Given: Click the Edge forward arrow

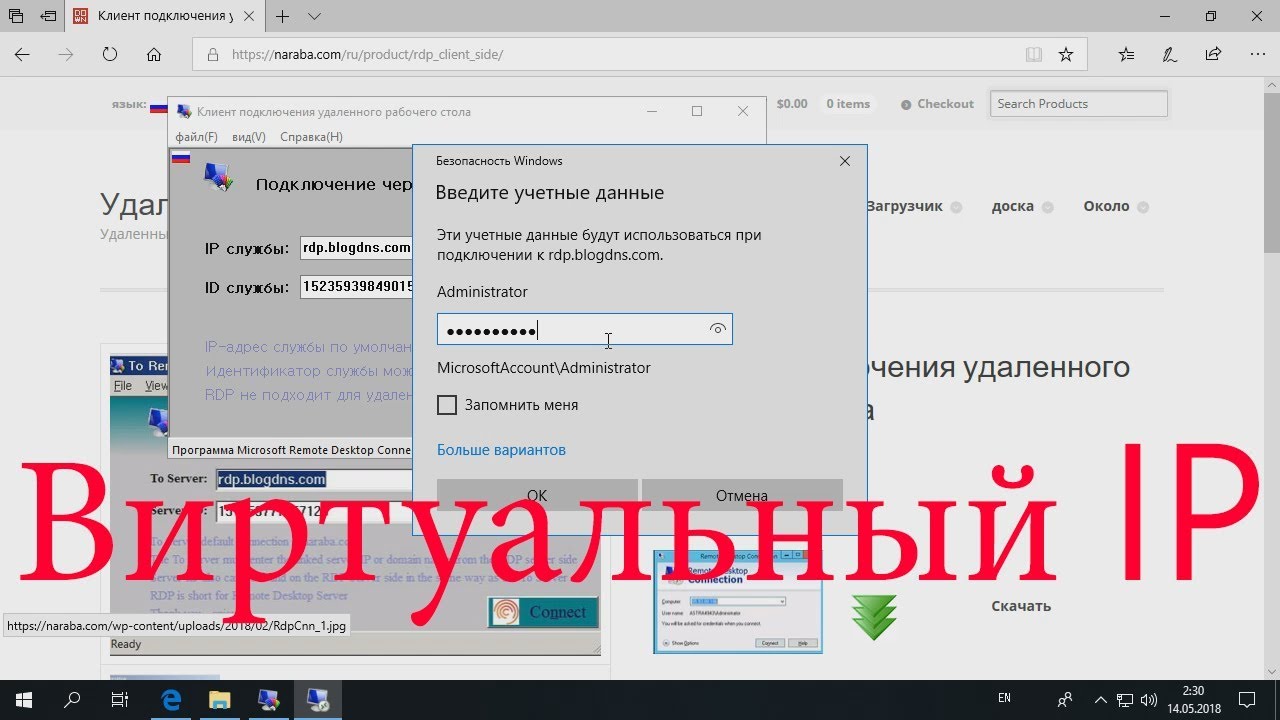Looking at the screenshot, I should (x=66, y=55).
